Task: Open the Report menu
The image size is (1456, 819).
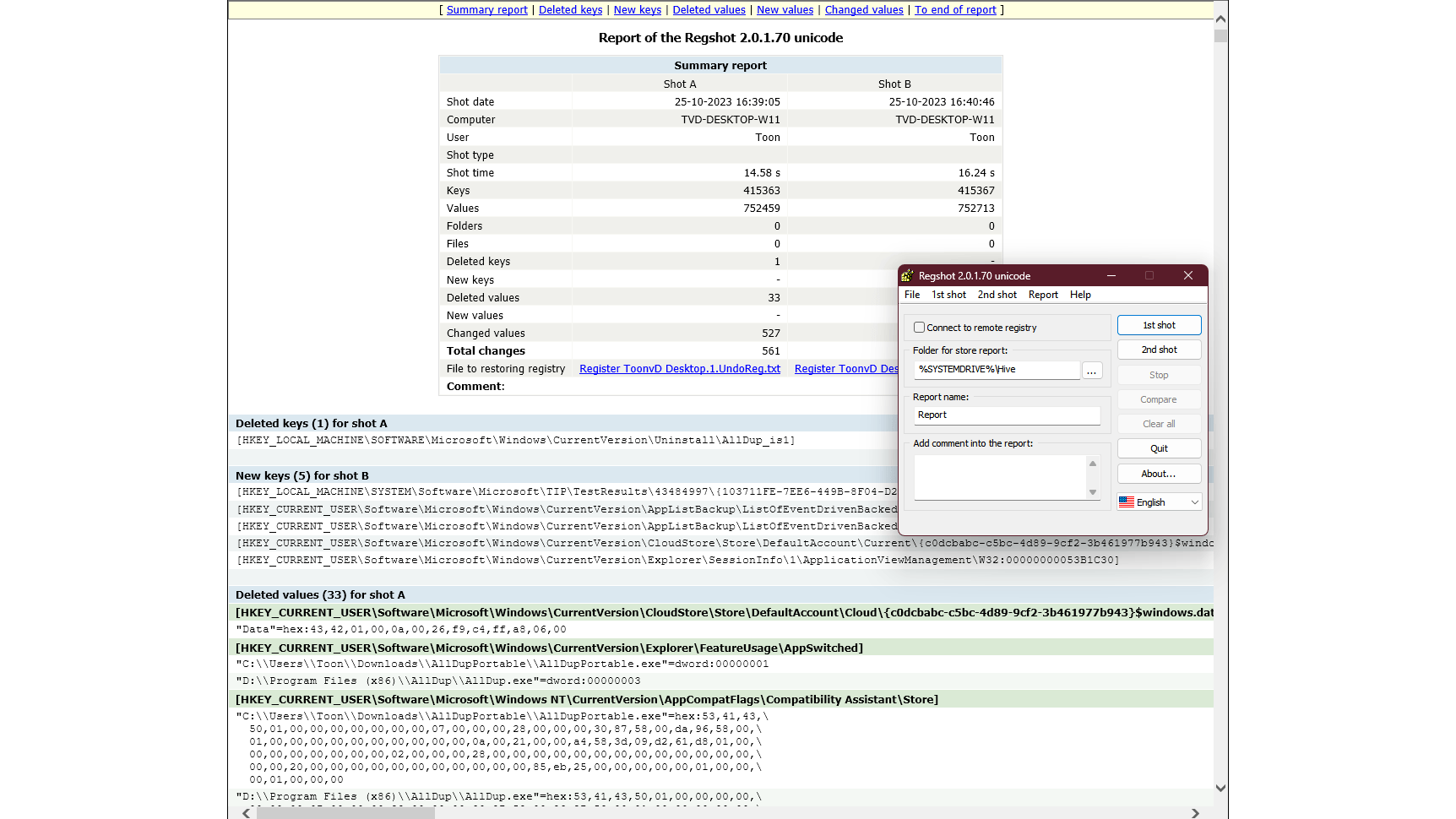Action: tap(1043, 295)
